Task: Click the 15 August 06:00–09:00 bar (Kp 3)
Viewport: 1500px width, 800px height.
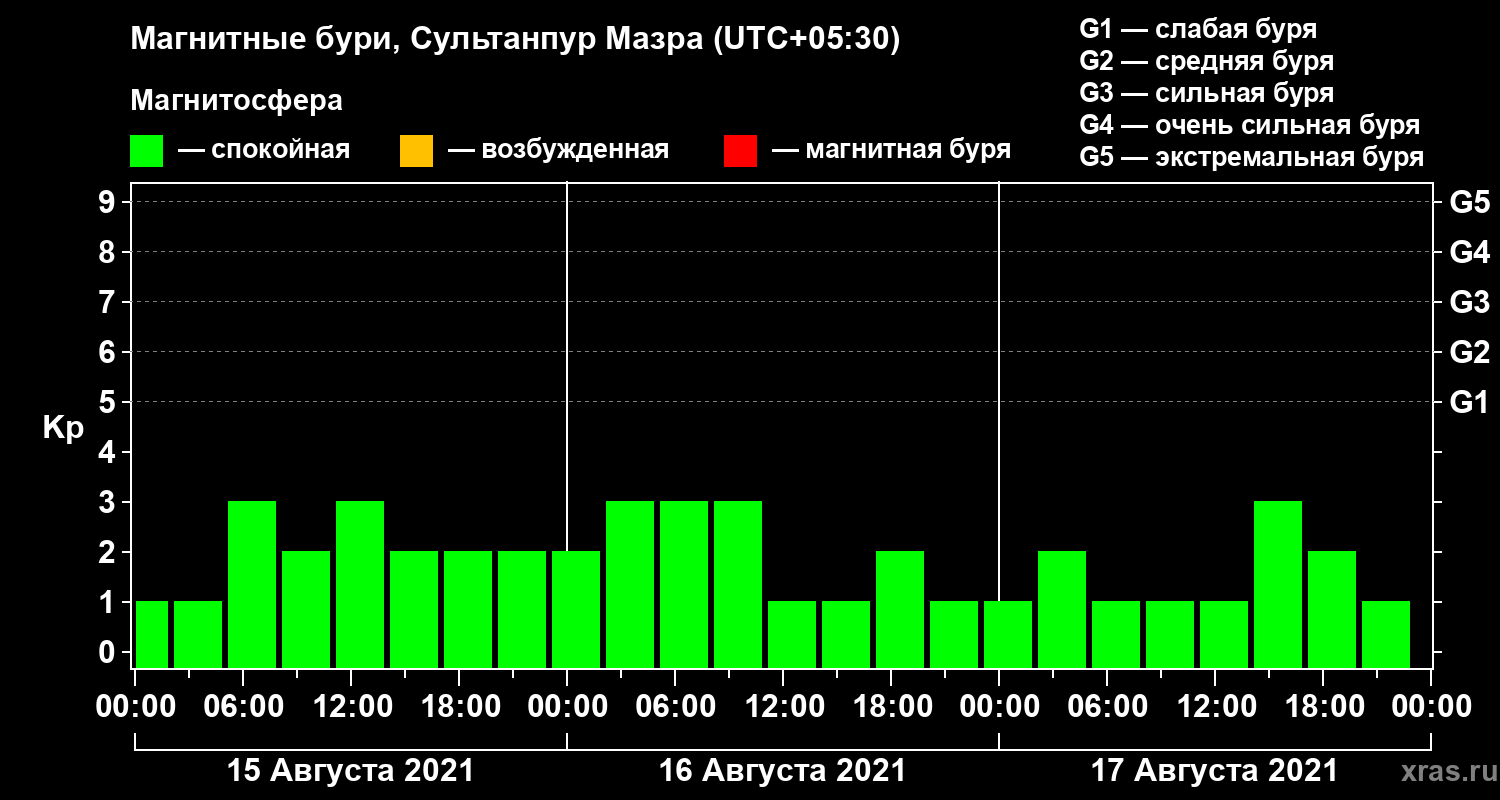Action: click(x=252, y=584)
